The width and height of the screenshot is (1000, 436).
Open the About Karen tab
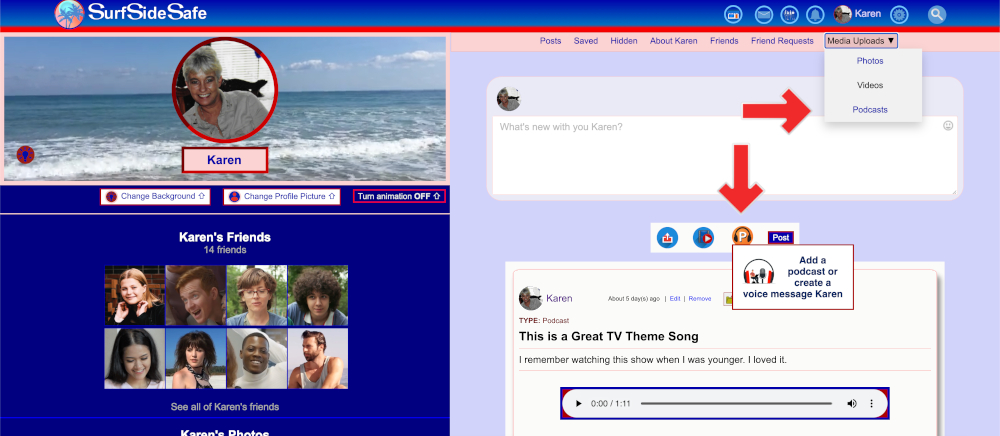(x=673, y=41)
